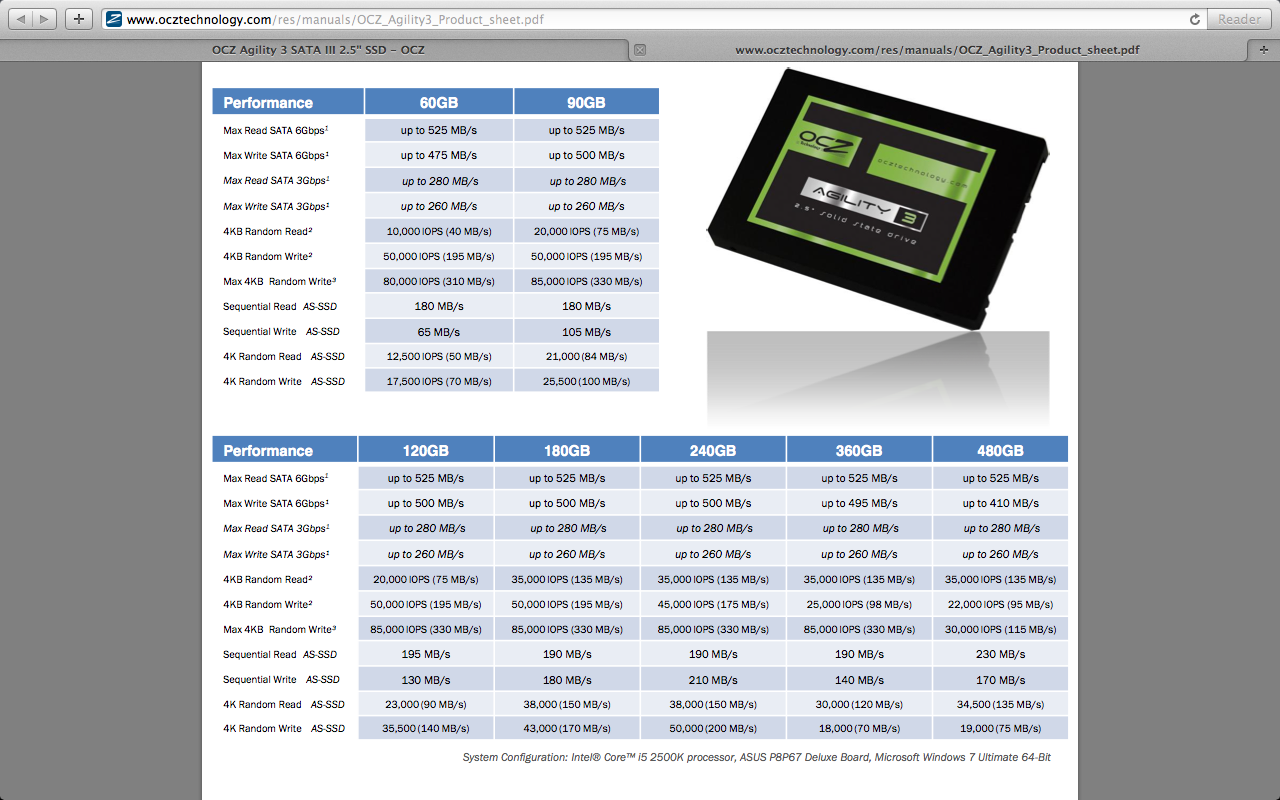Click the 60GB column header

tap(439, 102)
